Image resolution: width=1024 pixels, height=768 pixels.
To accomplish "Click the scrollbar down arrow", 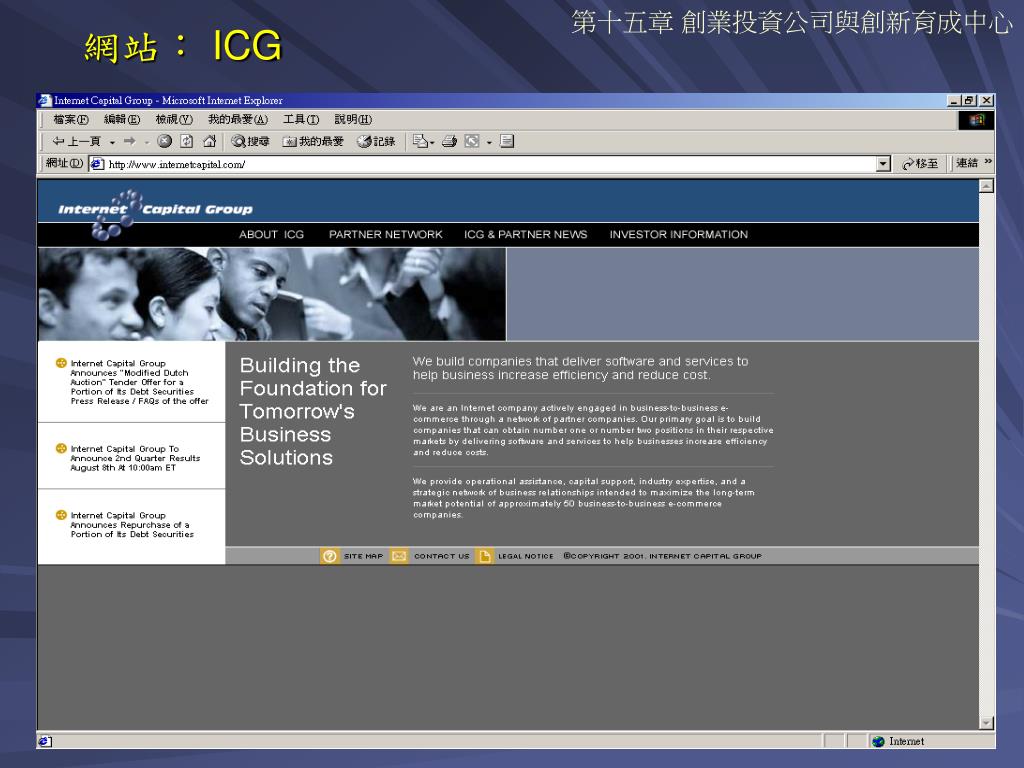I will (986, 722).
